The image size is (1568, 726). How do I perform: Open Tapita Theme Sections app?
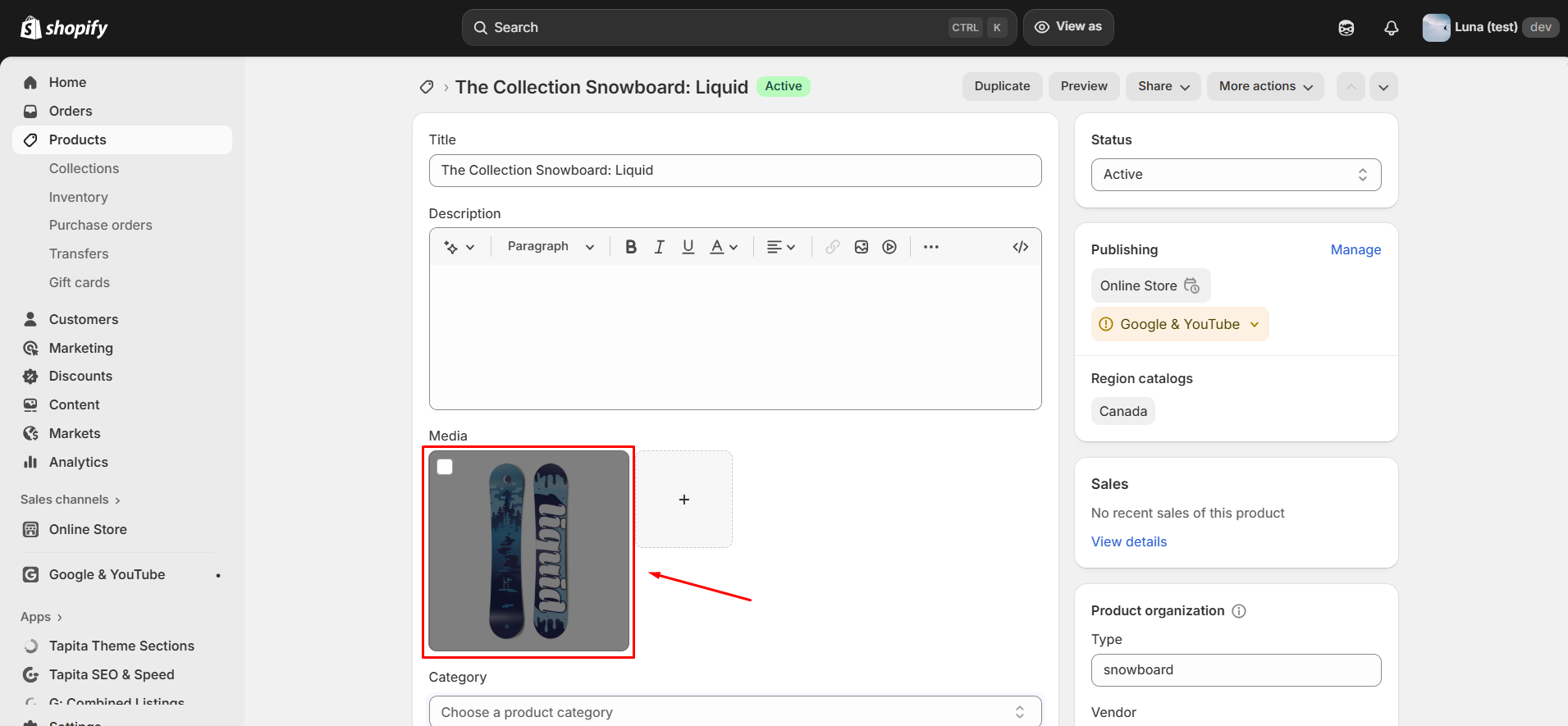(x=122, y=646)
